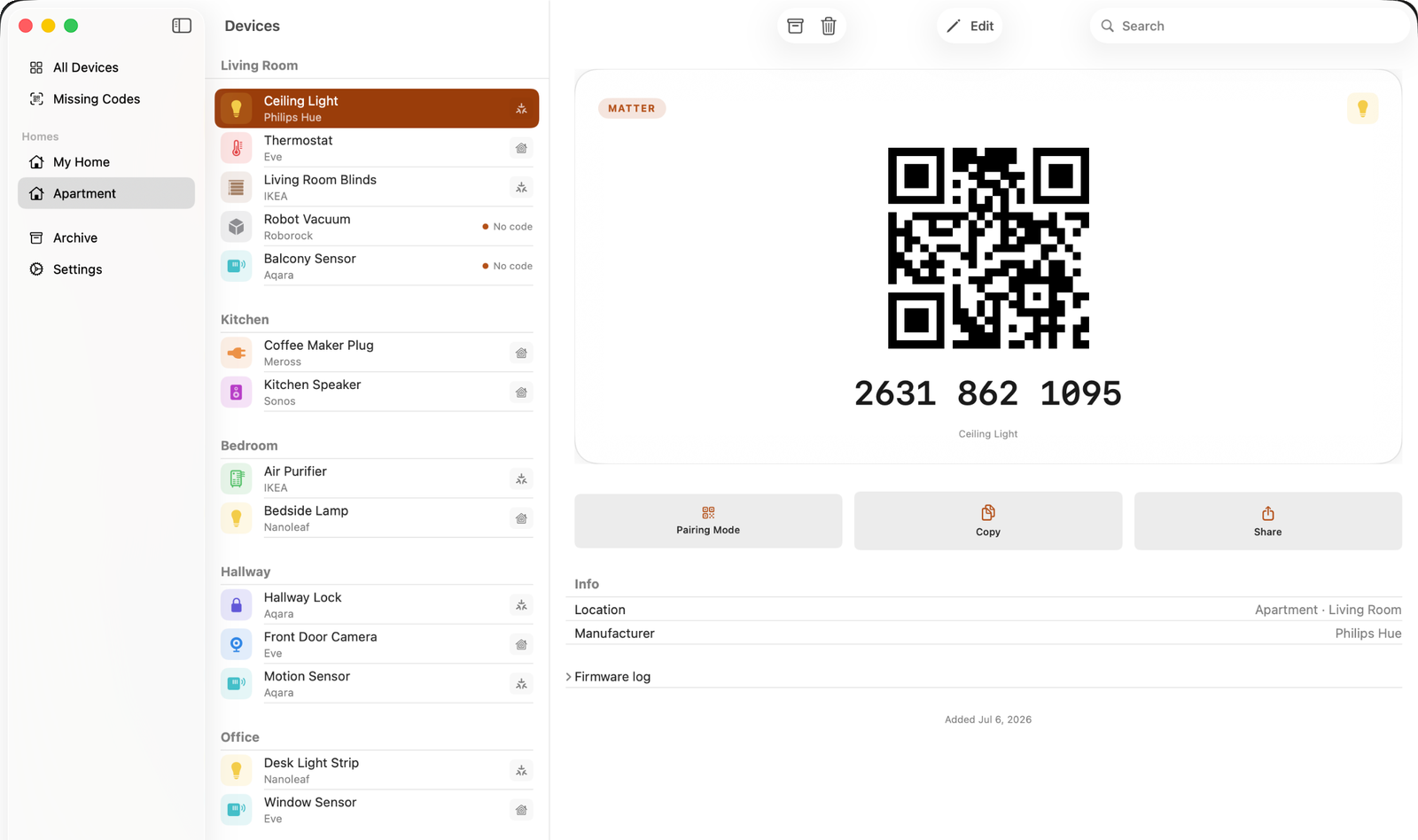The height and width of the screenshot is (840, 1418).
Task: Click the Front Door Camera icon
Action: [x=236, y=644]
